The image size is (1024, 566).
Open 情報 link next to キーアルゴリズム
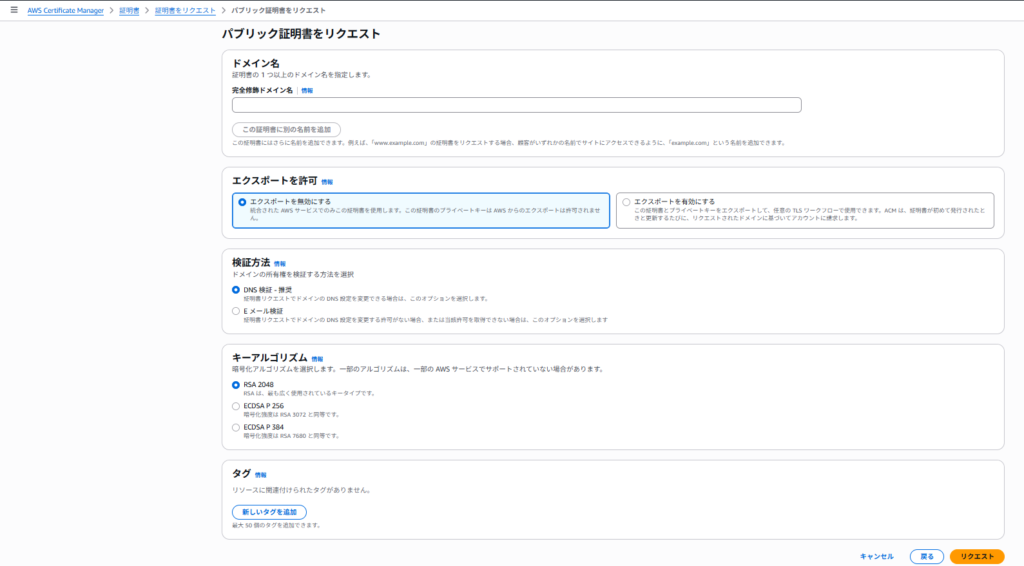pyautogui.click(x=317, y=359)
